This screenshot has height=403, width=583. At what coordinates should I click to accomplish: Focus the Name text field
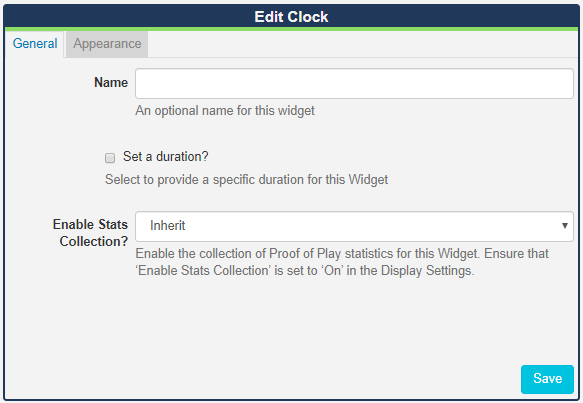coord(354,83)
